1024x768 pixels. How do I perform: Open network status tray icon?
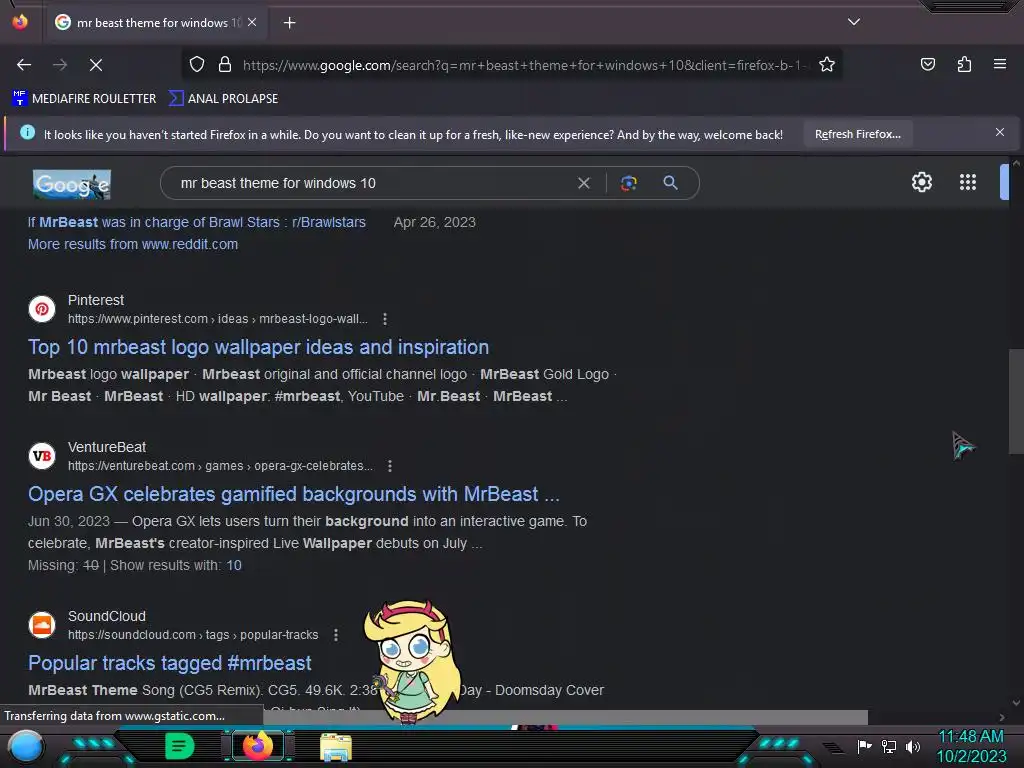(x=888, y=746)
